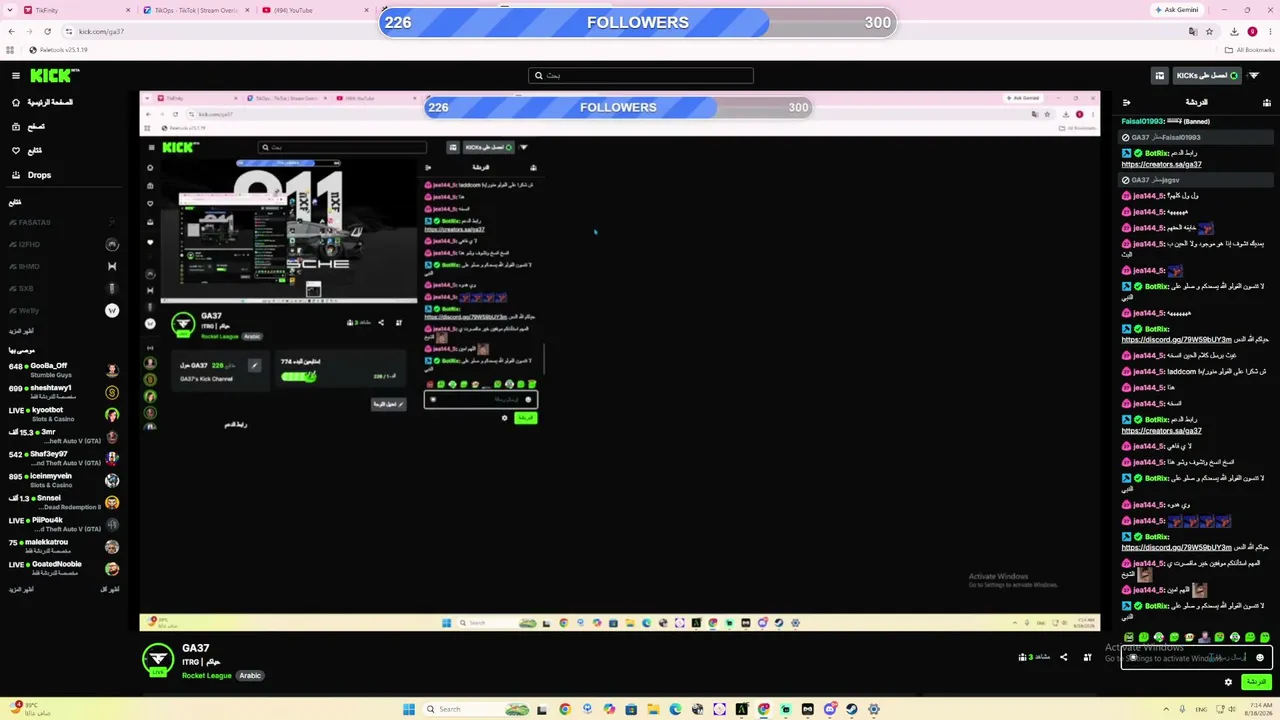This screenshot has height=720, width=1280.
Task: Click the Arabic language tag
Action: coord(250,676)
